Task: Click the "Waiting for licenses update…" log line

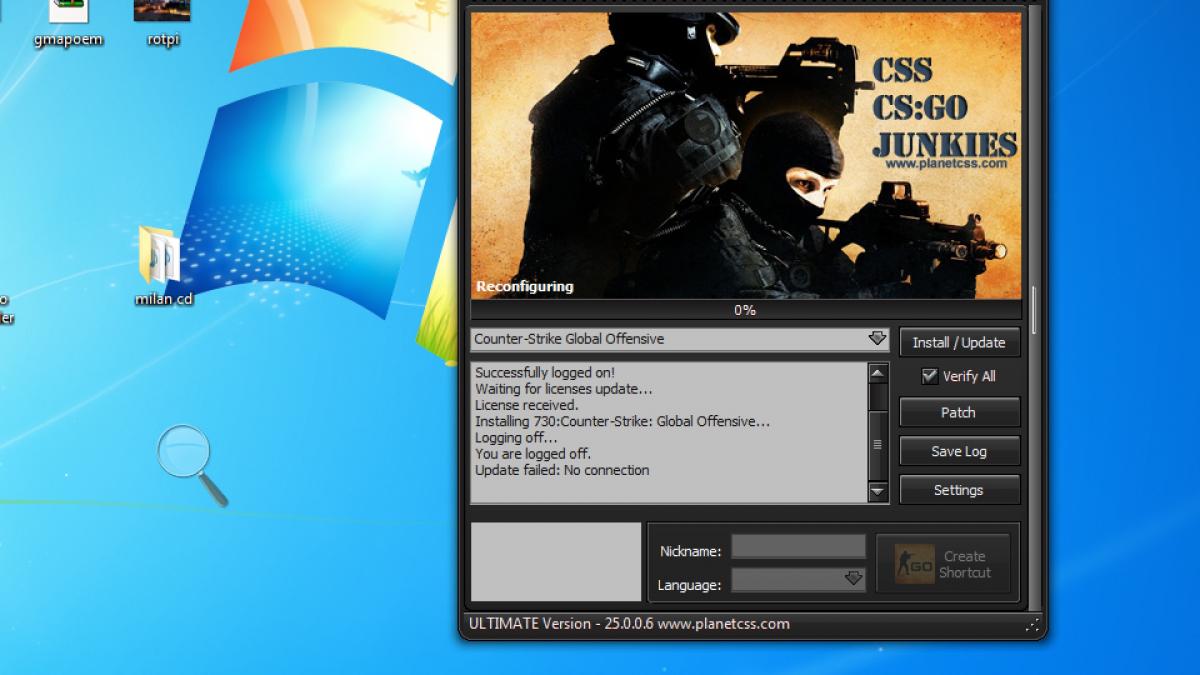Action: [x=564, y=389]
